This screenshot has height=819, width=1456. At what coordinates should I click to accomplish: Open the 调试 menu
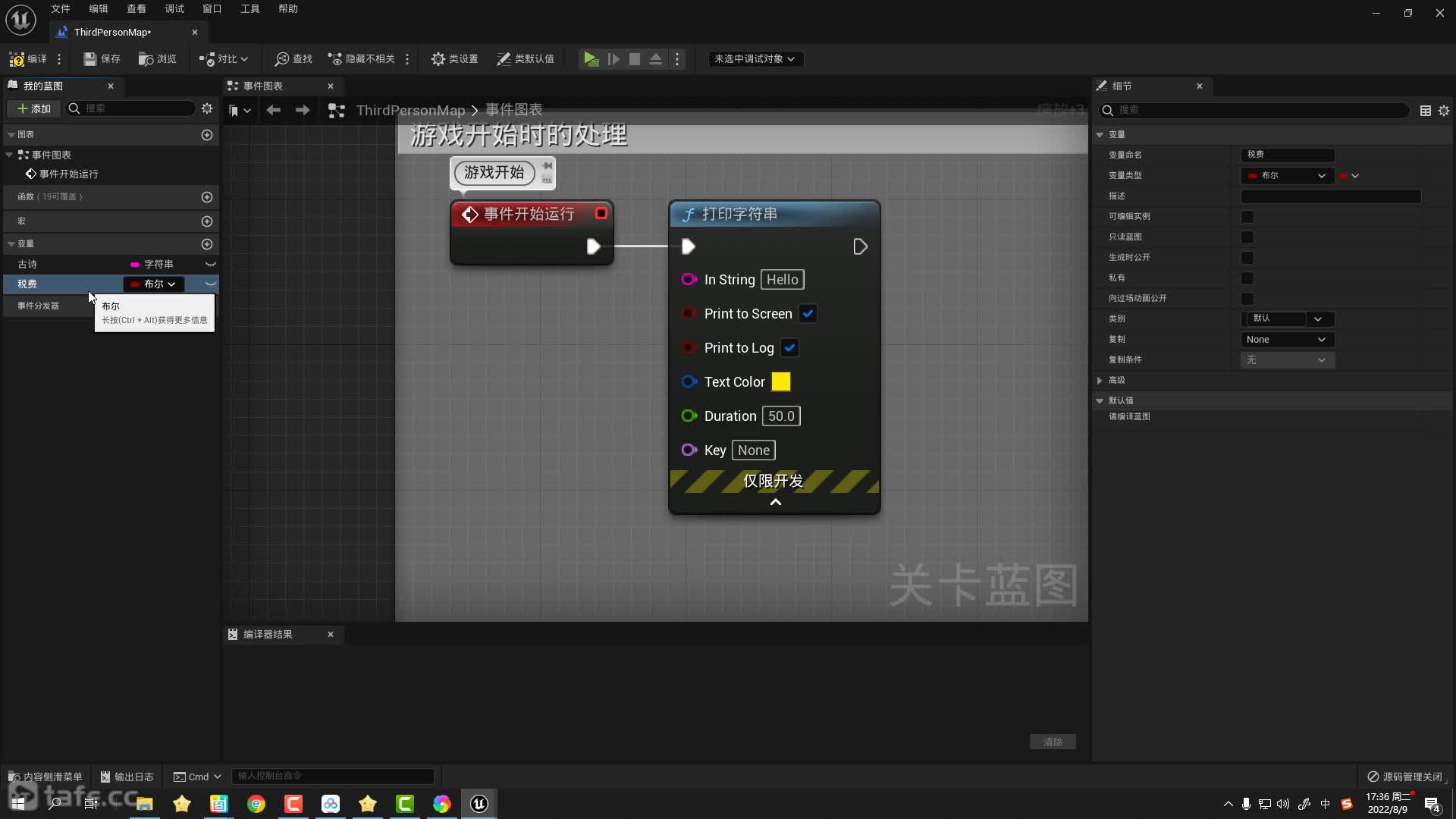174,9
